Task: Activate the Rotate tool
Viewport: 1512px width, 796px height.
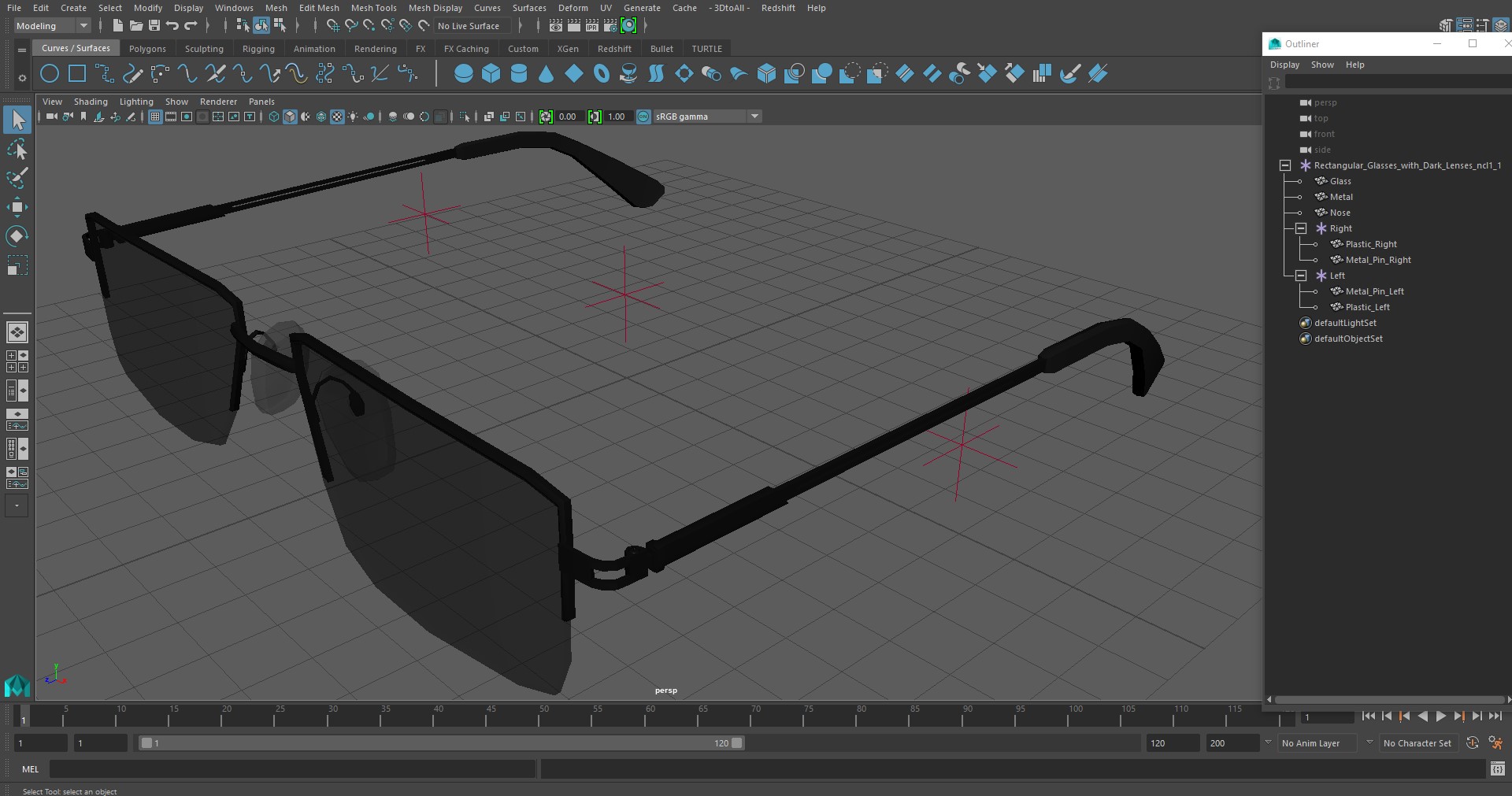Action: (17, 236)
